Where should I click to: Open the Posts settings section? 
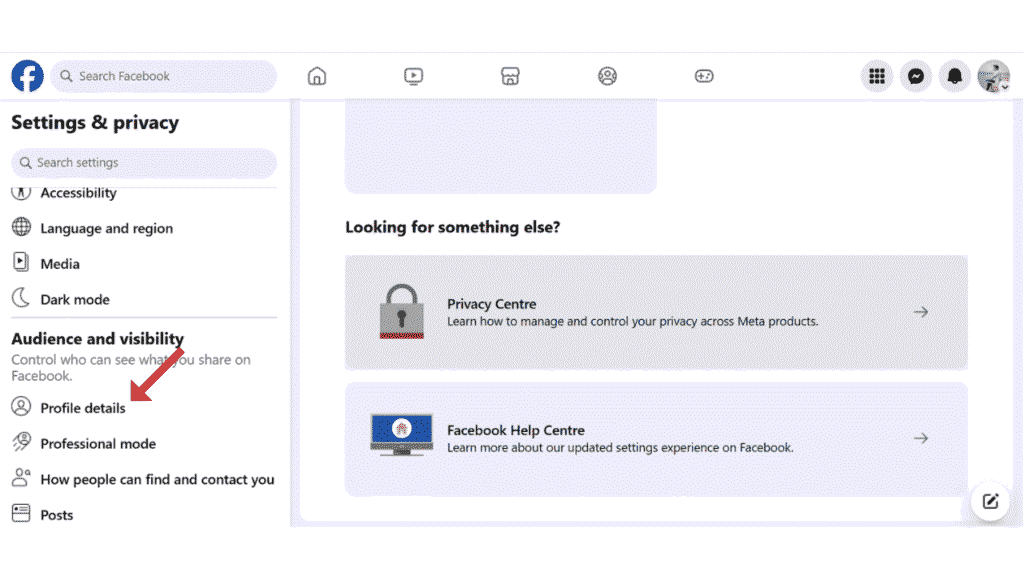click(x=56, y=514)
